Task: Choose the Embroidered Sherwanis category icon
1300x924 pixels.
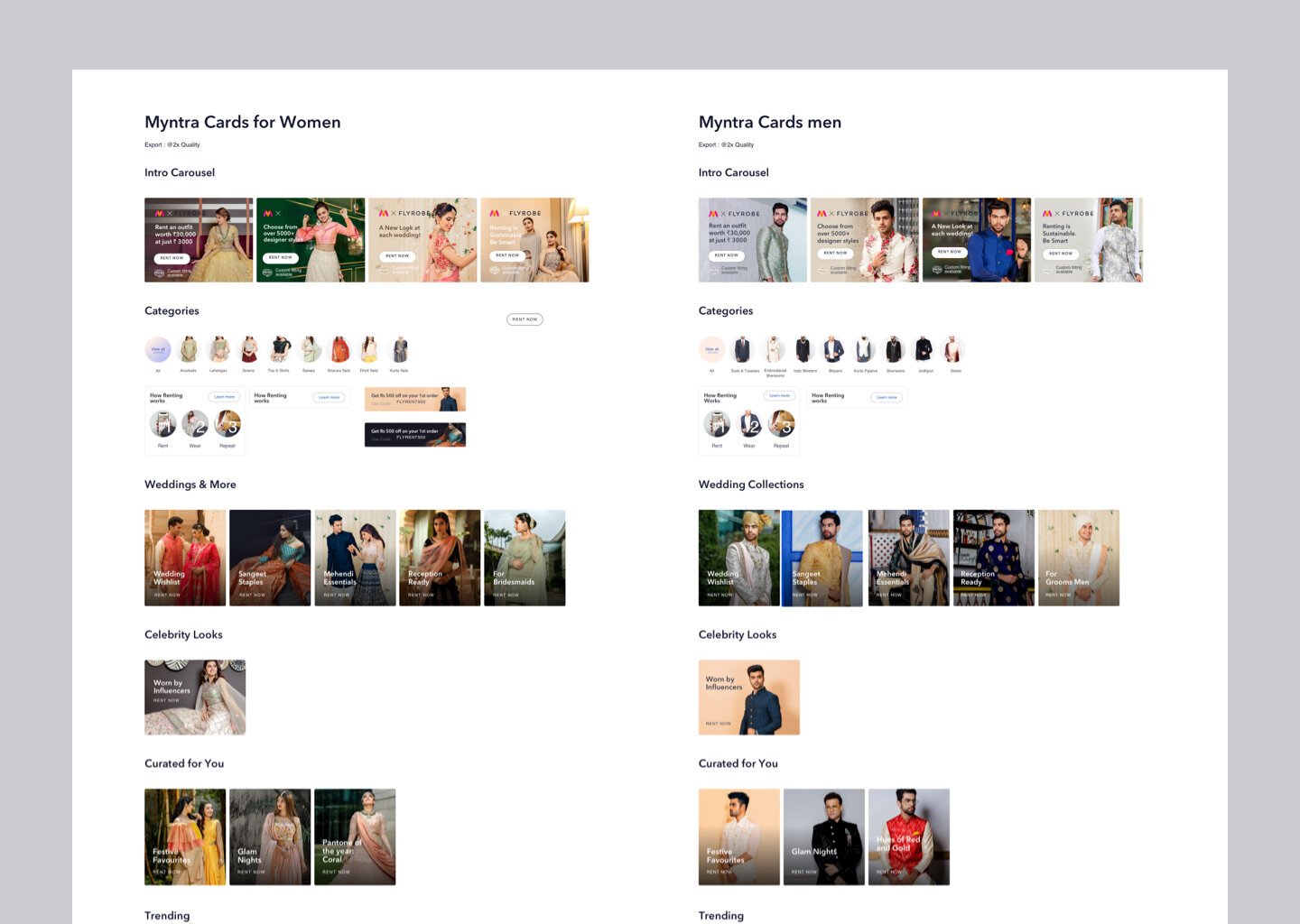Action: coord(774,349)
